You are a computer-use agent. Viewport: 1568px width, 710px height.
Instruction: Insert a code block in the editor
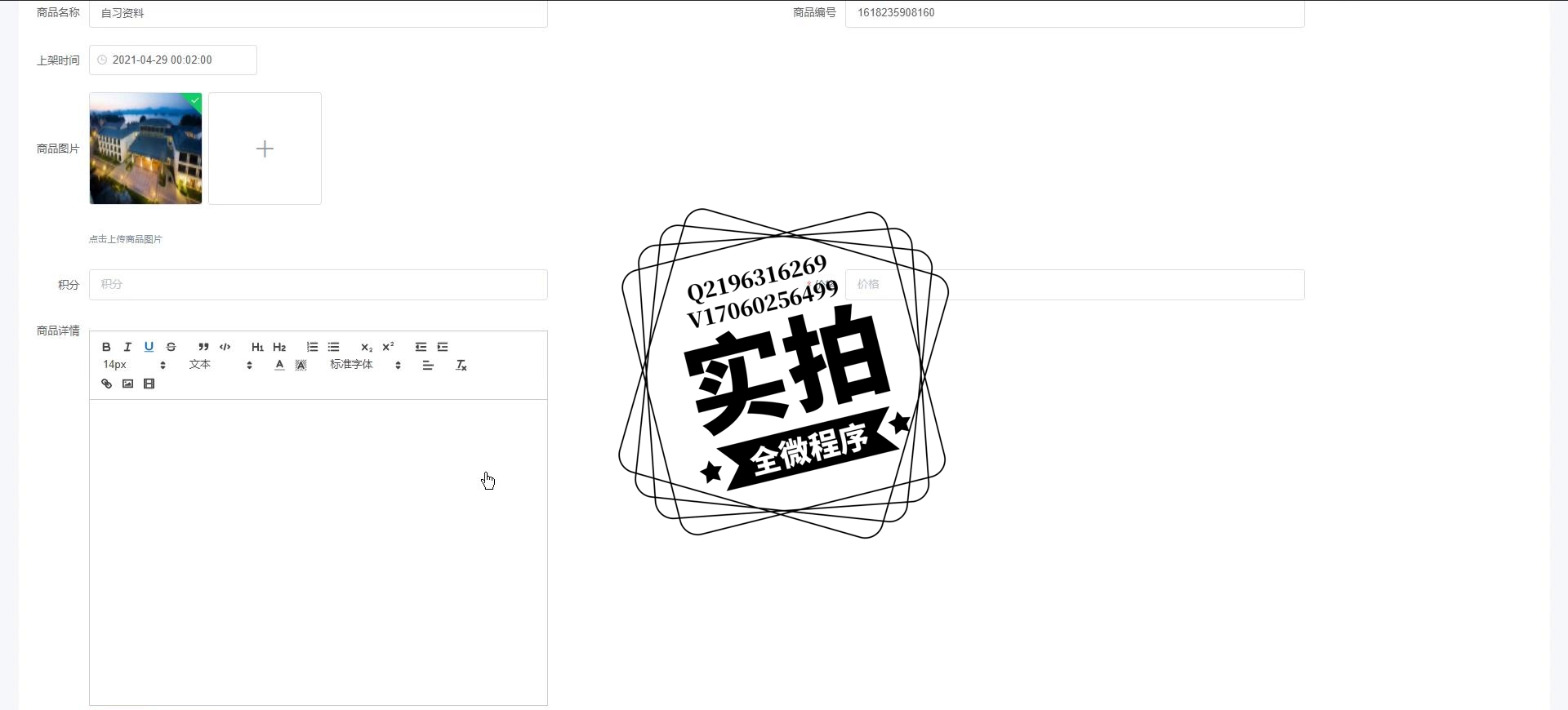pyautogui.click(x=225, y=347)
